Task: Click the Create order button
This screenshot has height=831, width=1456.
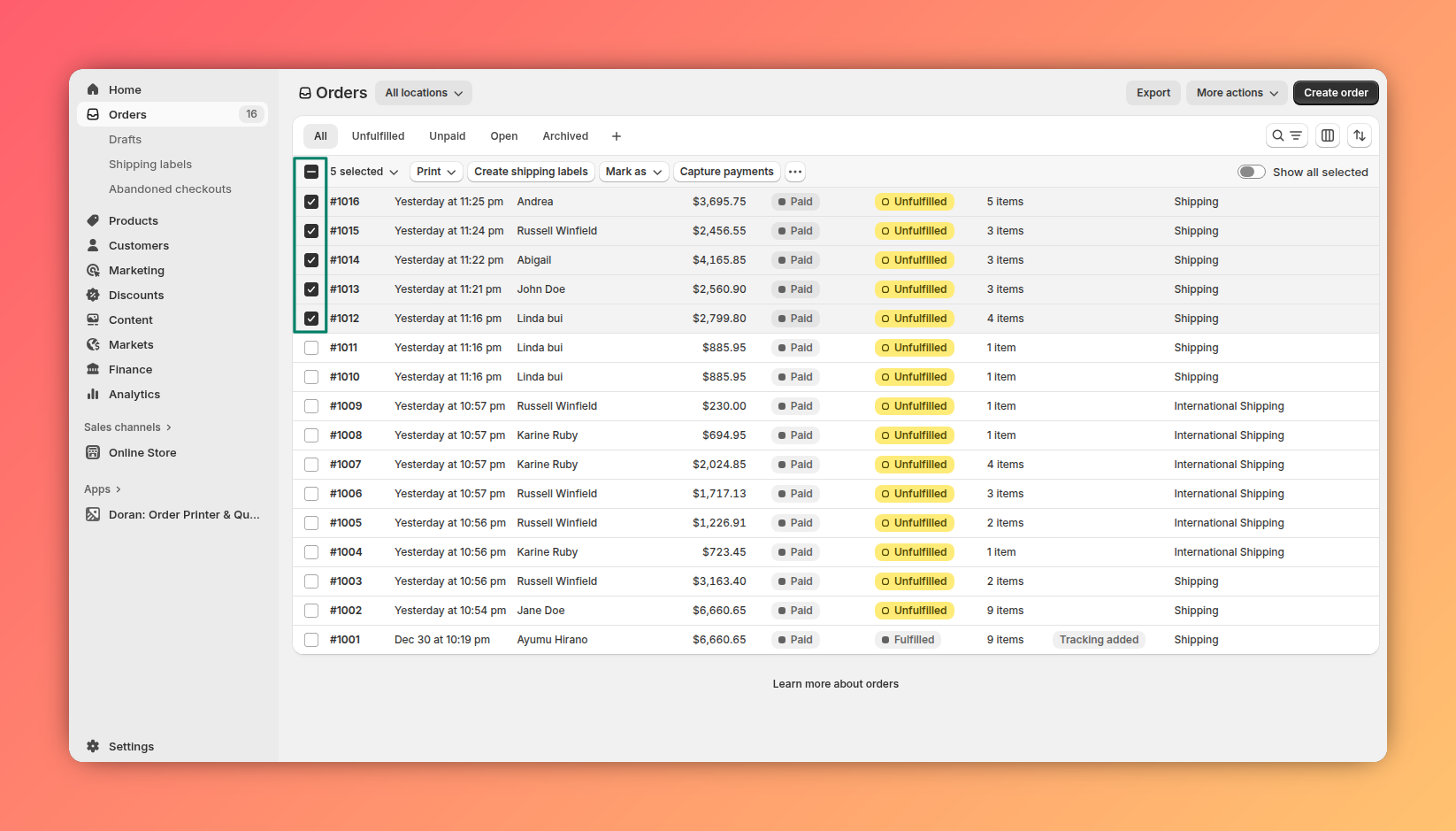Action: [x=1336, y=93]
